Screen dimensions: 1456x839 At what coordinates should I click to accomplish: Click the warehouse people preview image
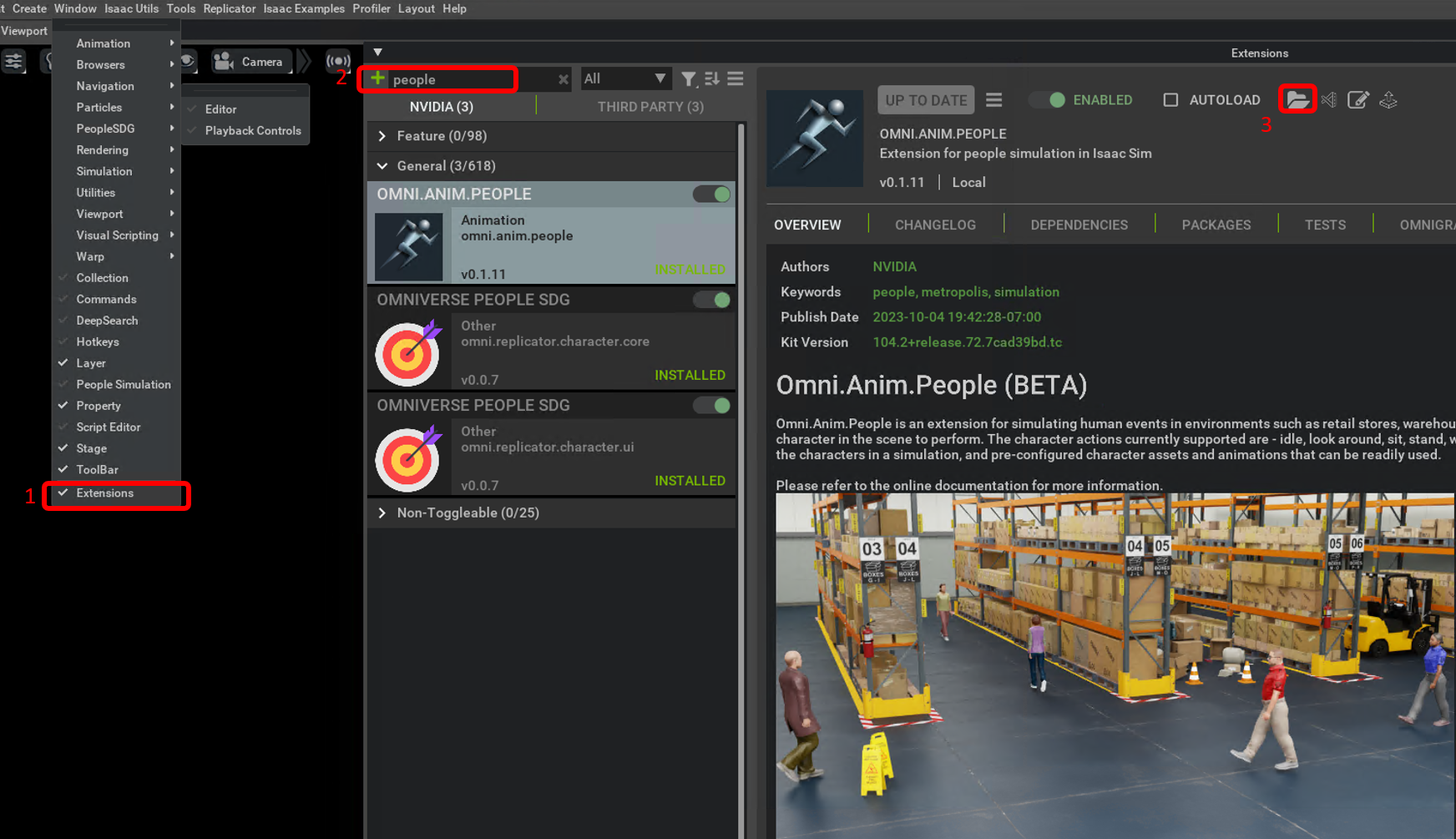coord(1115,665)
